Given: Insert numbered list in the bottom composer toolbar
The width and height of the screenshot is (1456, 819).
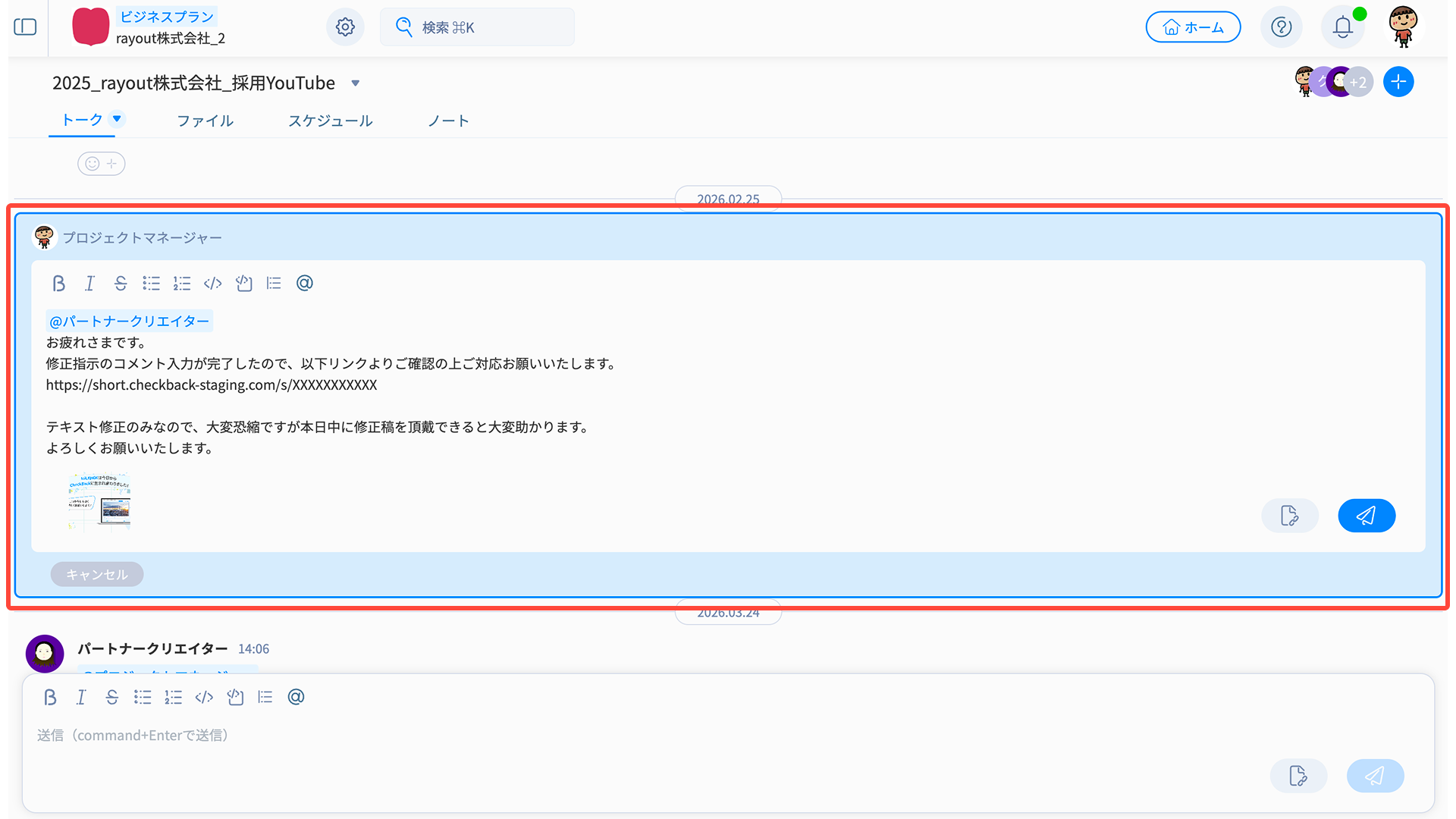Looking at the screenshot, I should (173, 698).
